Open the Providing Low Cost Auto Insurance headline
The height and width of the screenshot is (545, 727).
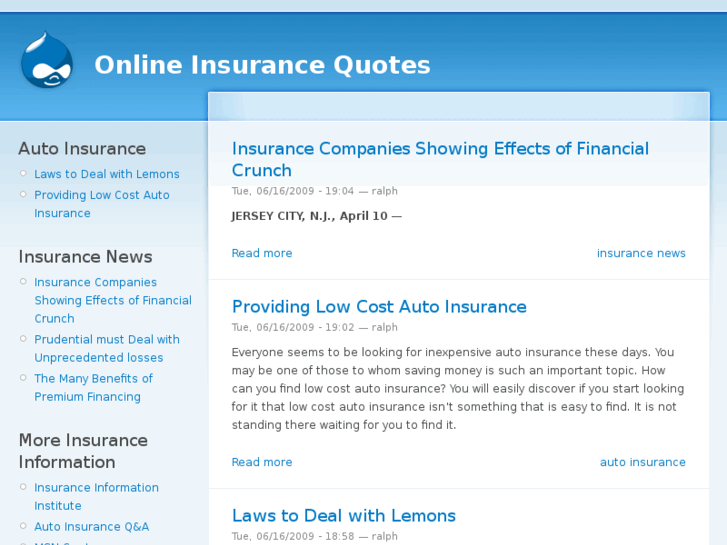379,307
